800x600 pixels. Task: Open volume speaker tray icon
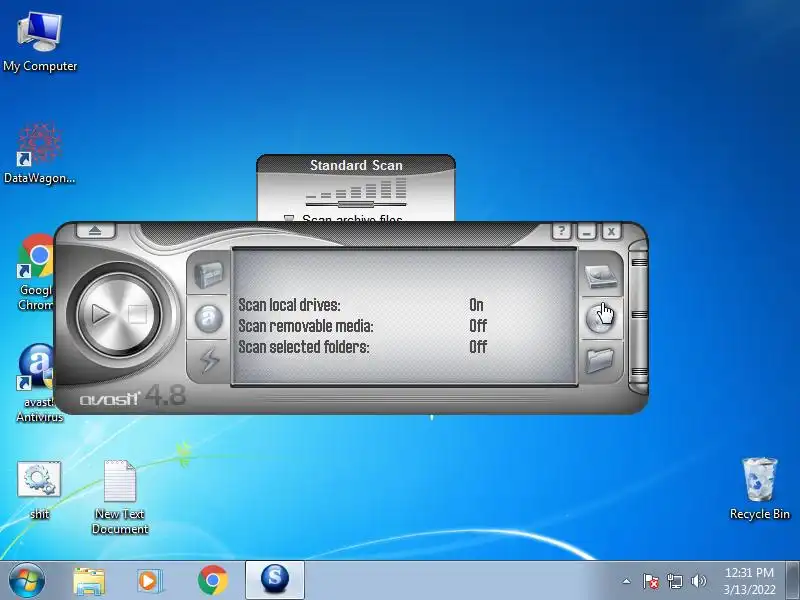click(698, 581)
